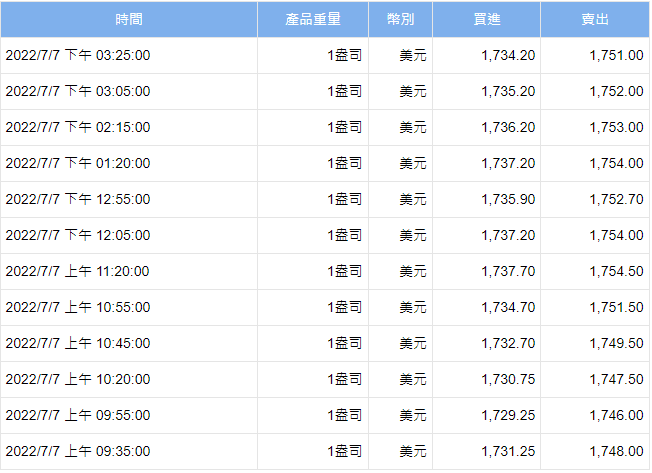This screenshot has height=473, width=652.
Task: Select the sell price 1,751.00
Action: [x=616, y=55]
